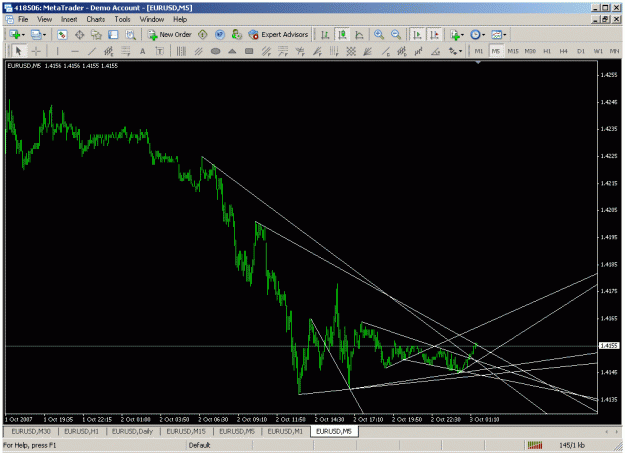Viewport: 625px width, 453px height.
Task: Select the text label 'T' tool
Action: pos(159,51)
